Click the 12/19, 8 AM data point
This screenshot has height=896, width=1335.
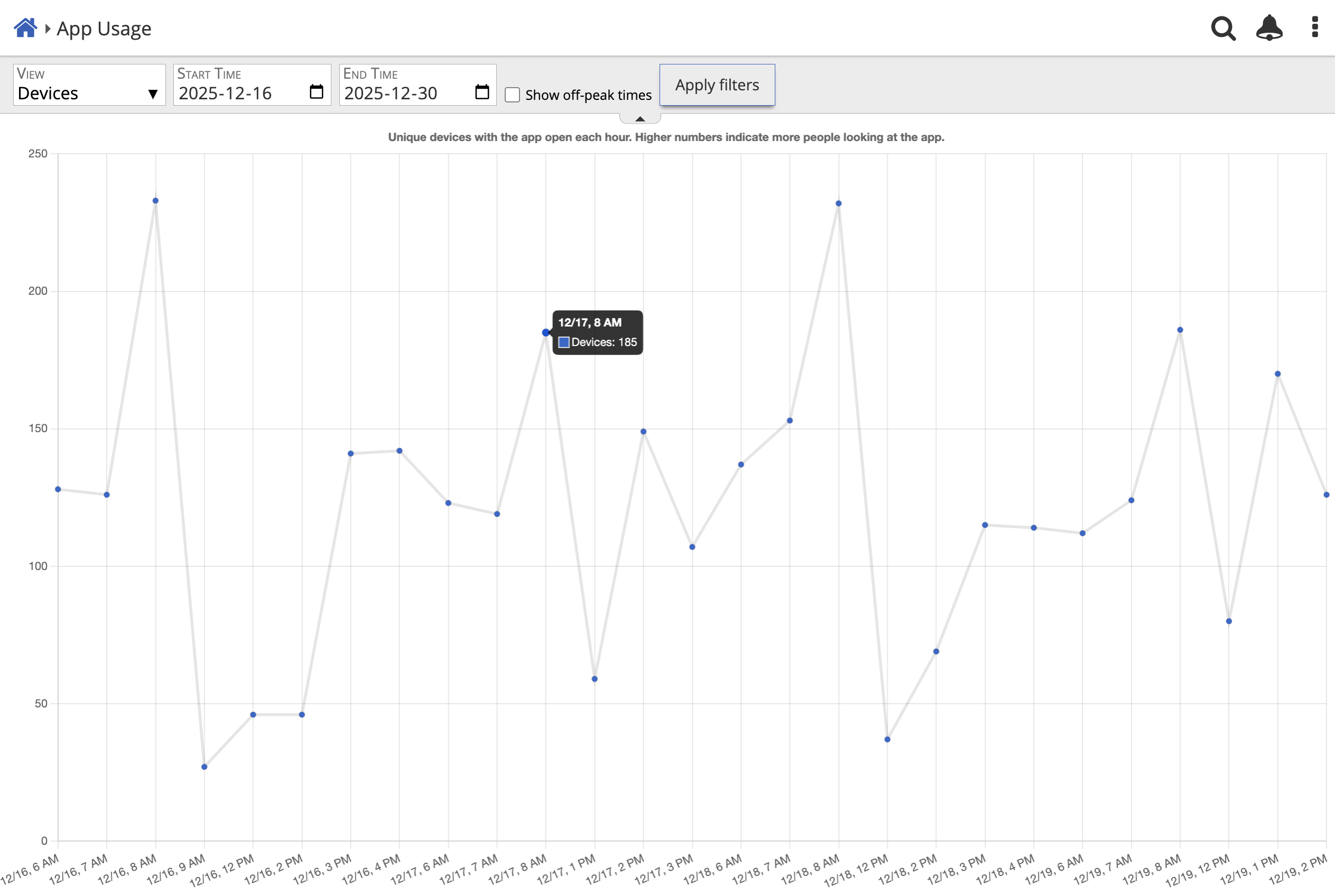point(1180,330)
